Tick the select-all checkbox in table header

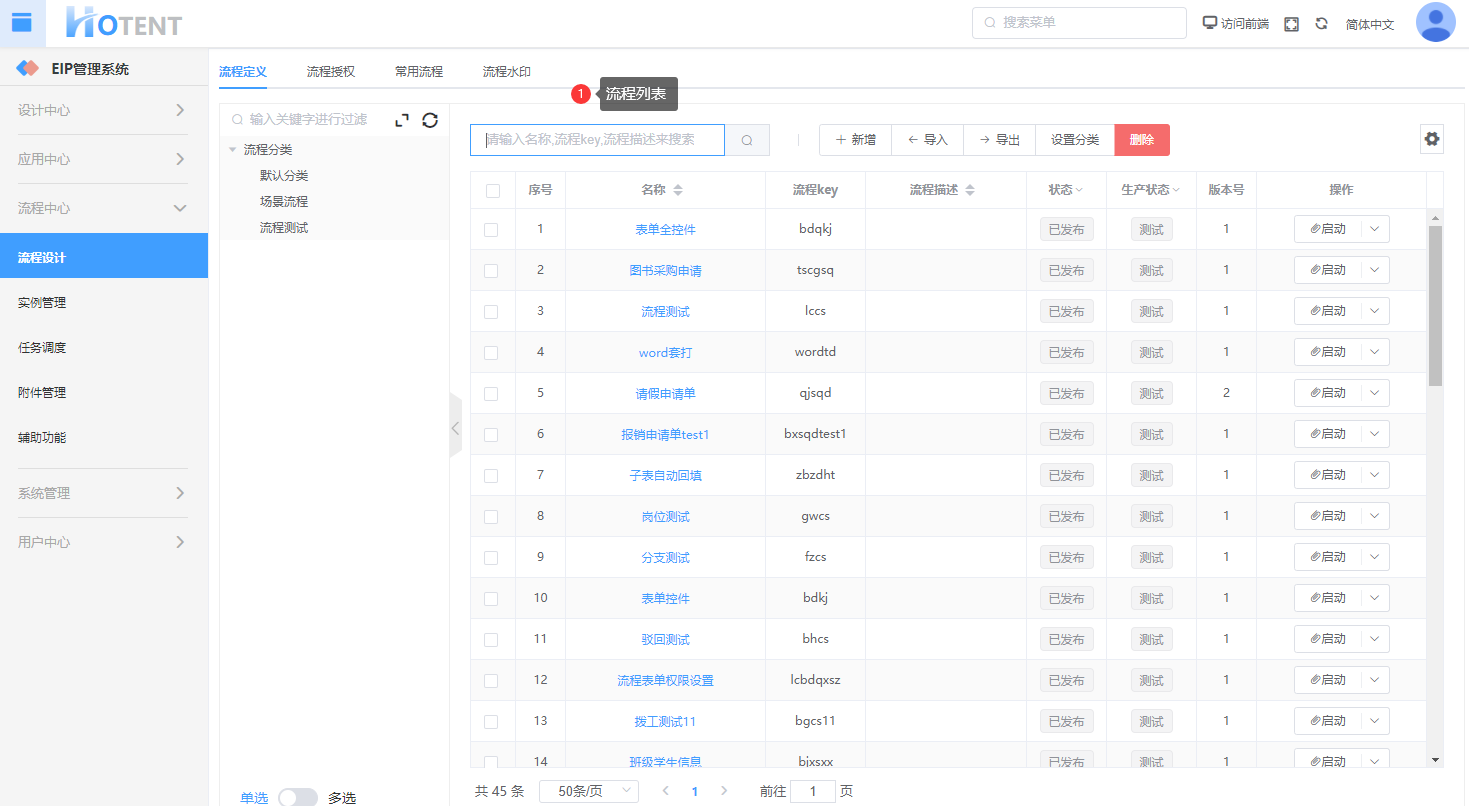(492, 191)
